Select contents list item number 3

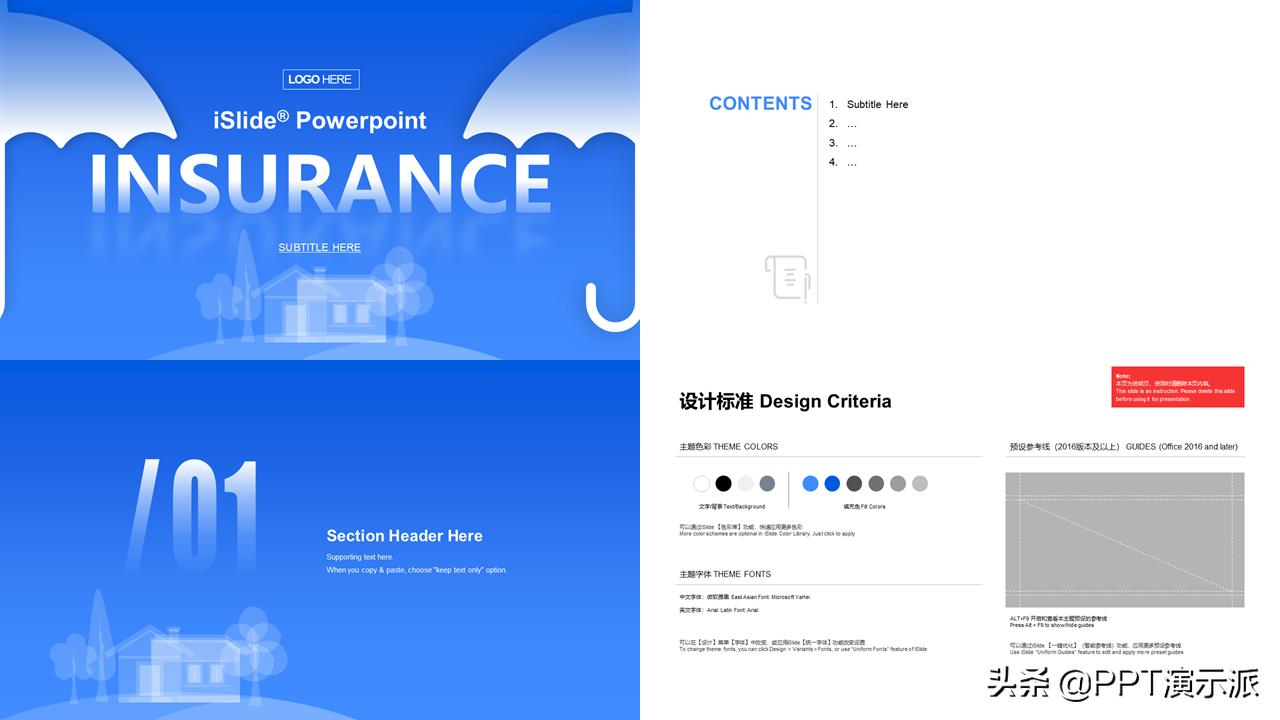(x=843, y=143)
